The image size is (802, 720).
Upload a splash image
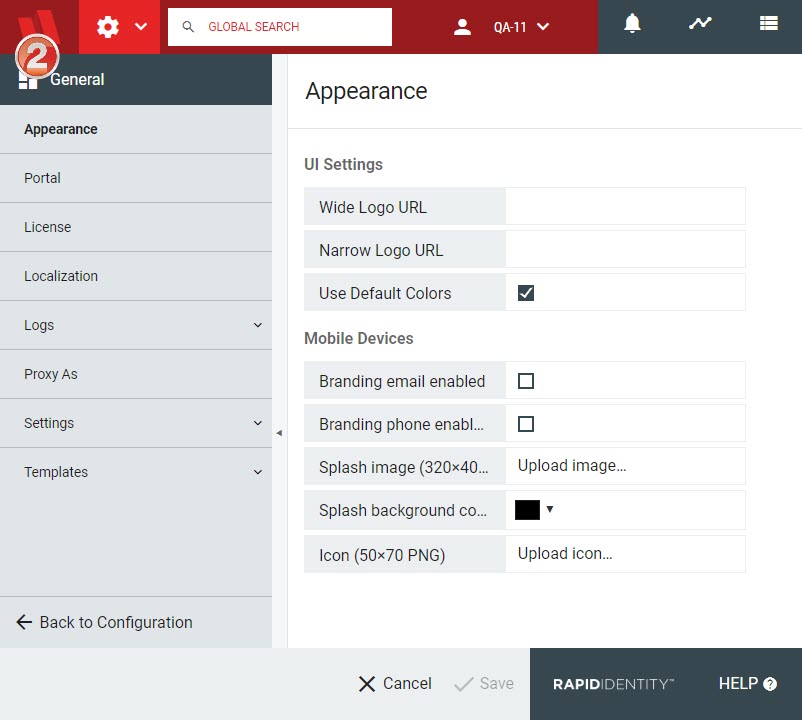tap(572, 466)
